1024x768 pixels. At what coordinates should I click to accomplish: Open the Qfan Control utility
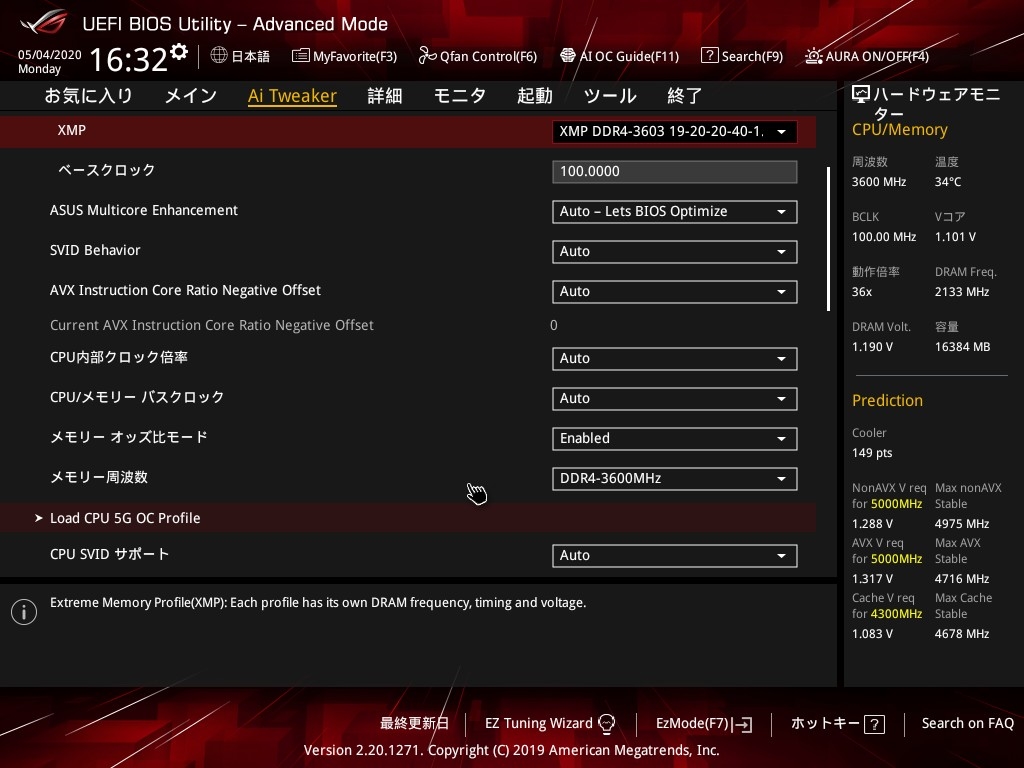coord(478,56)
